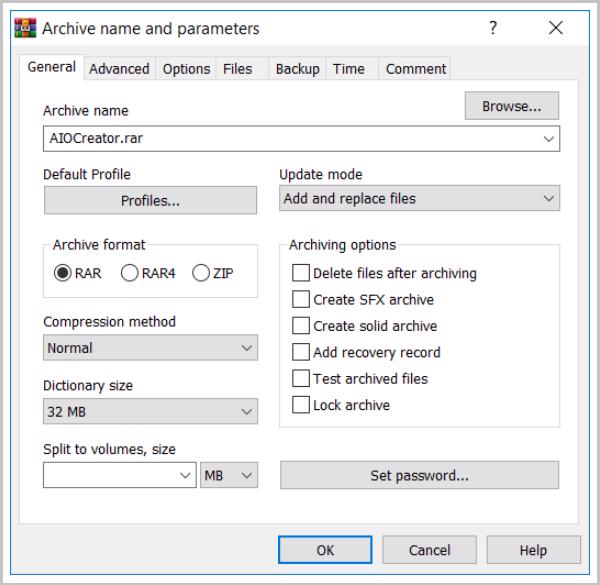The image size is (600, 585).
Task: Choose ZIP archive format
Action: point(200,273)
